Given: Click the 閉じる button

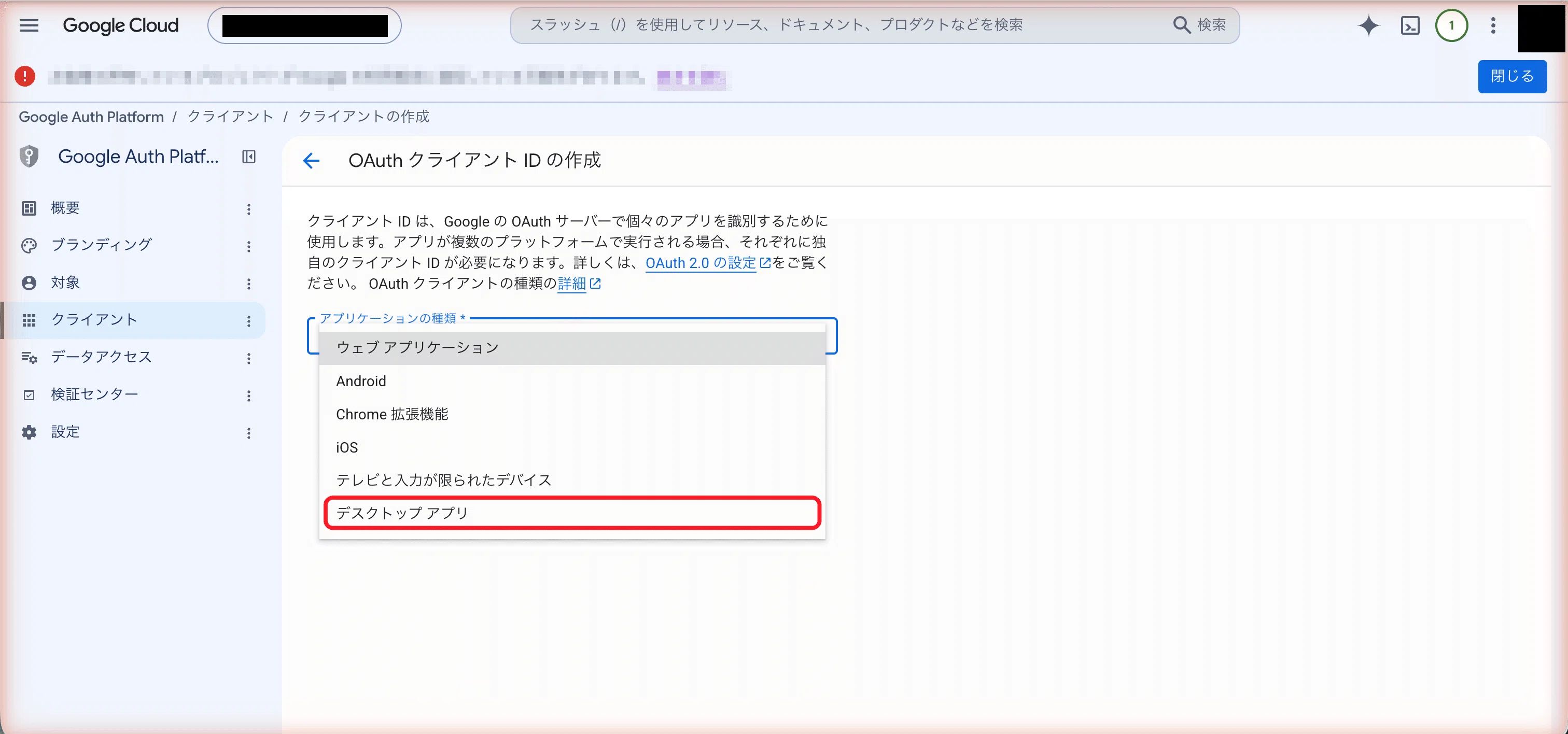Looking at the screenshot, I should click(x=1512, y=76).
